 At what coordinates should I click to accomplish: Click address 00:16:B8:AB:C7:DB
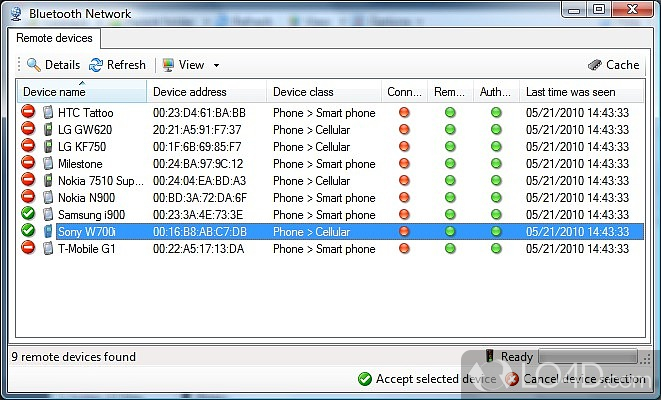click(x=200, y=232)
